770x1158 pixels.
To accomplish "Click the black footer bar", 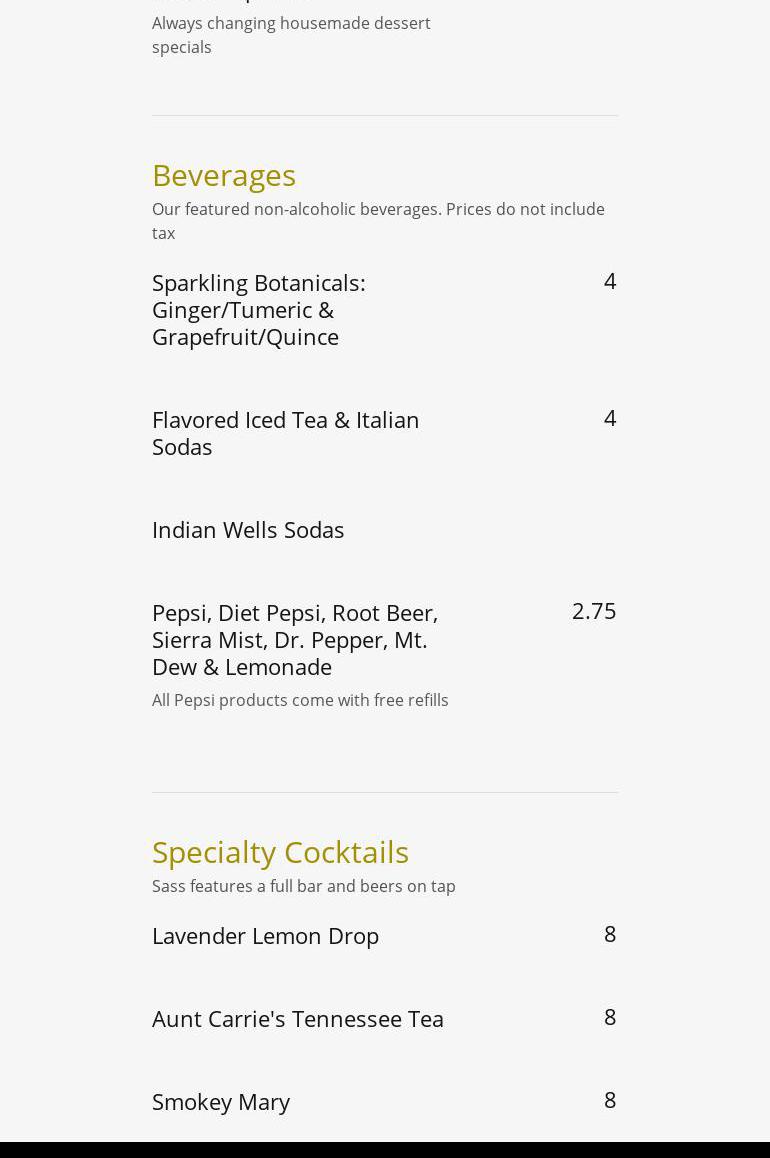I will [x=385, y=1150].
